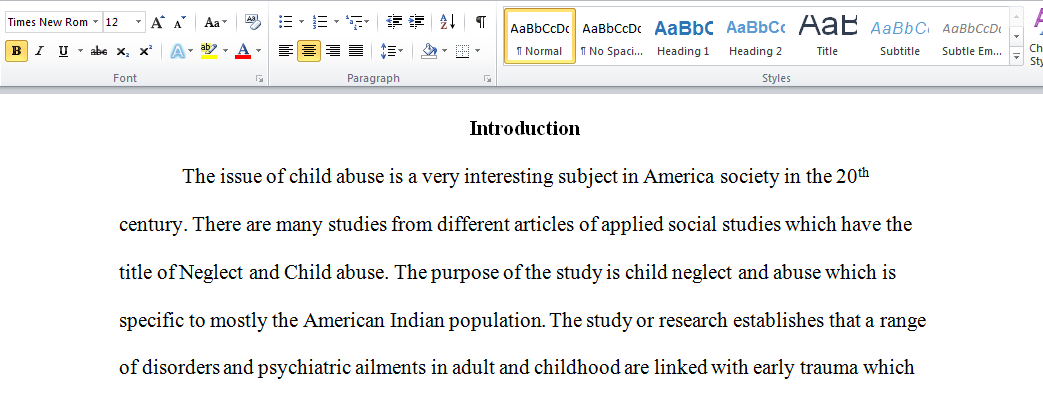1043x394 pixels.
Task: Select Center alignment
Action: [x=309, y=51]
